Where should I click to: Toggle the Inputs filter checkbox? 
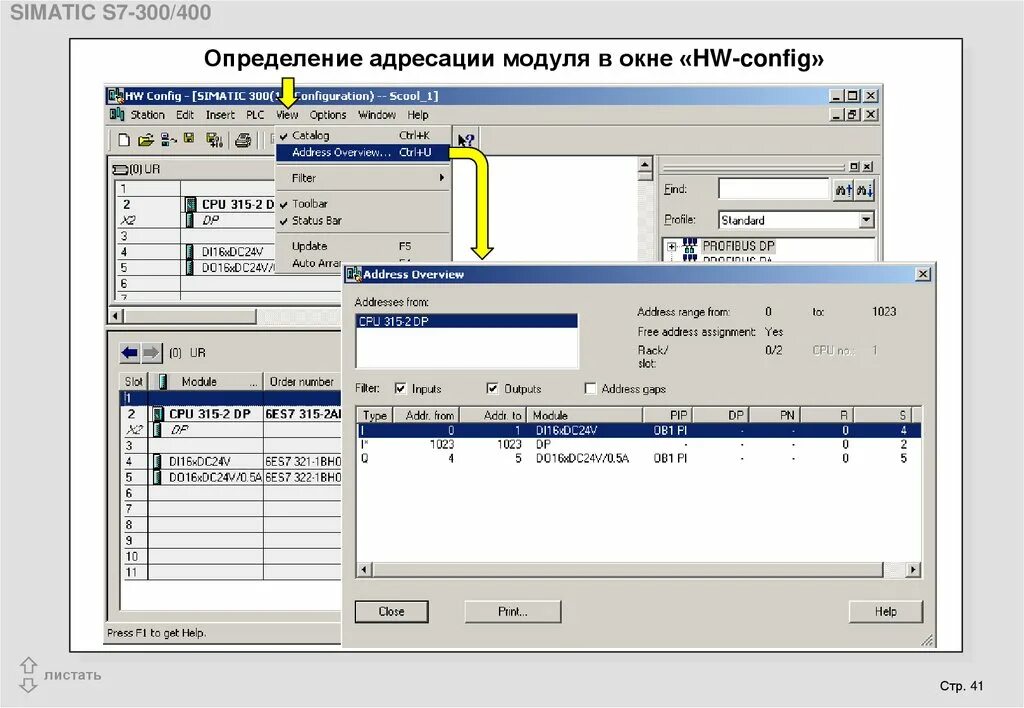click(400, 389)
